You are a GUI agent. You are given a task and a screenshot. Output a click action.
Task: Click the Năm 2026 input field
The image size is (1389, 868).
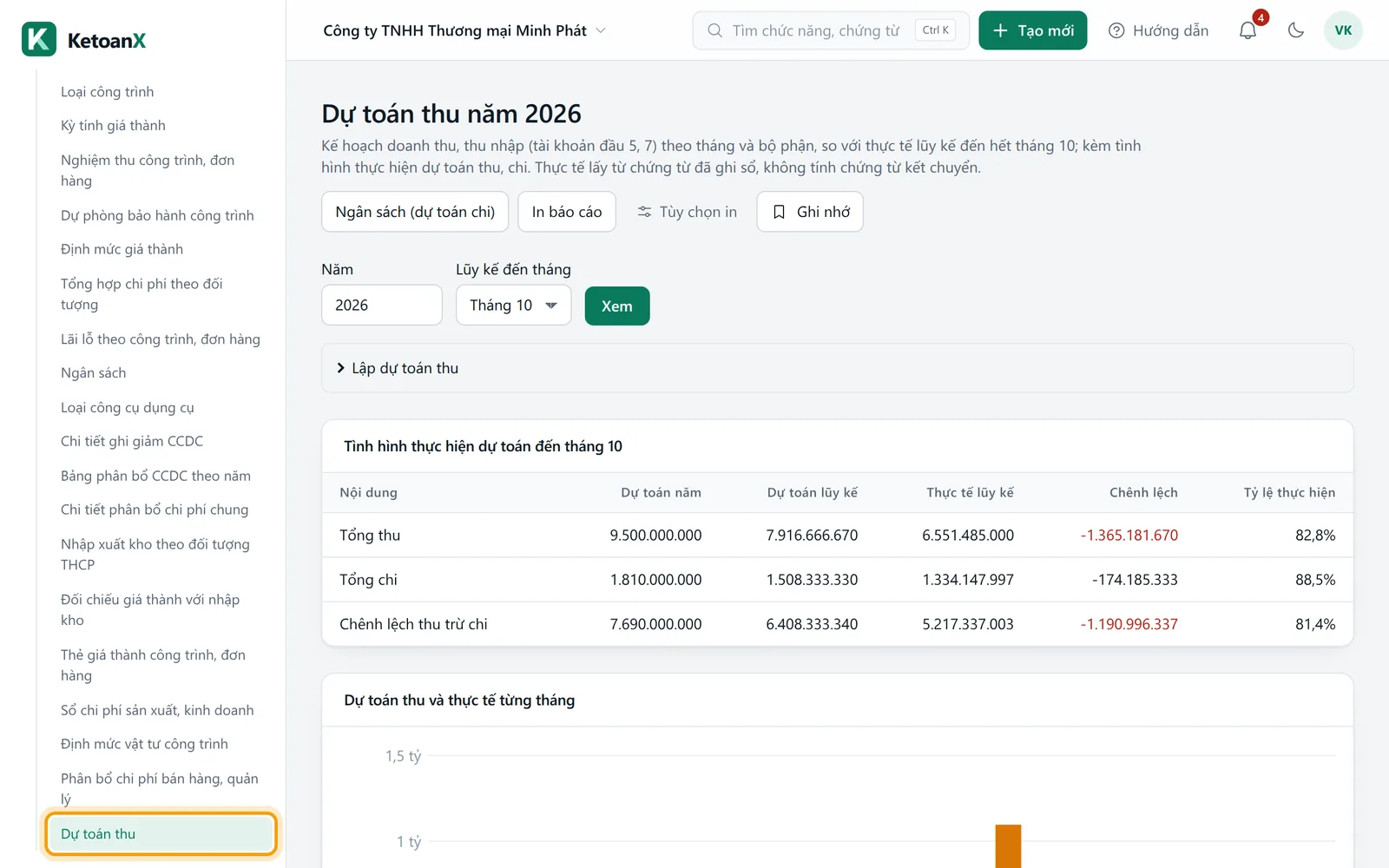click(x=382, y=306)
